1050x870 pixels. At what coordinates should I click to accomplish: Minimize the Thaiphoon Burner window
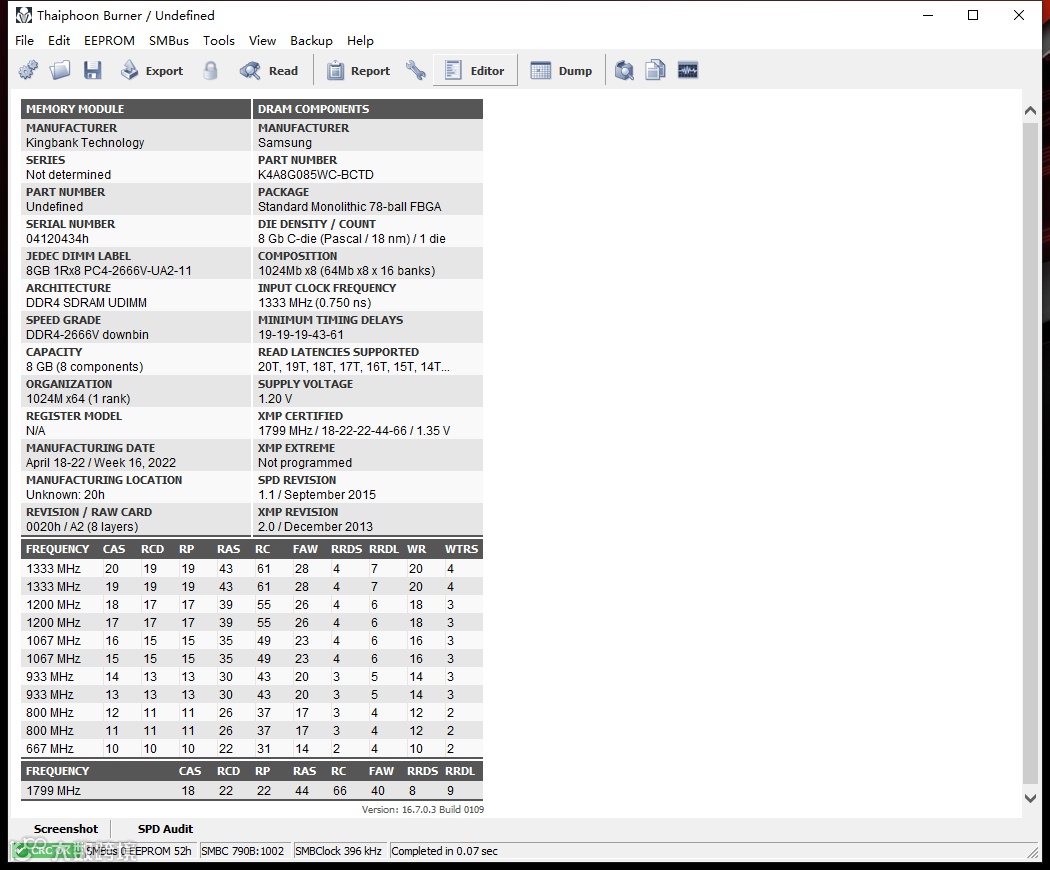(x=928, y=15)
